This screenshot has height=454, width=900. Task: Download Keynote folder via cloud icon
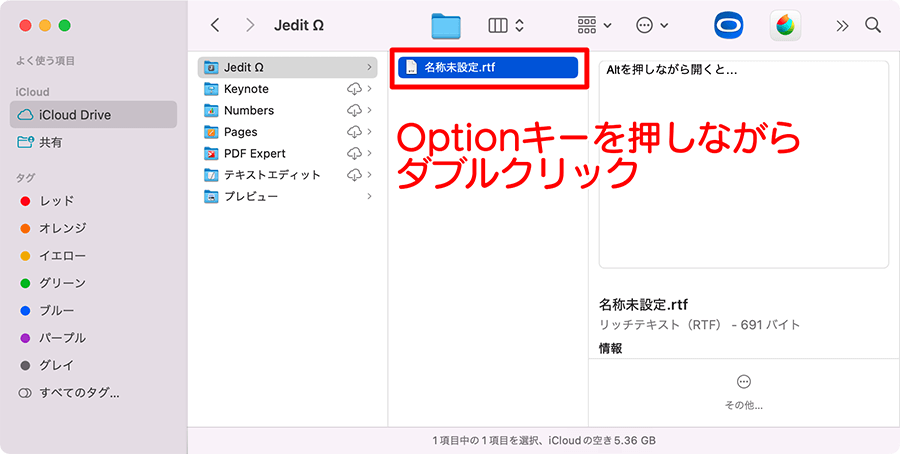click(355, 89)
